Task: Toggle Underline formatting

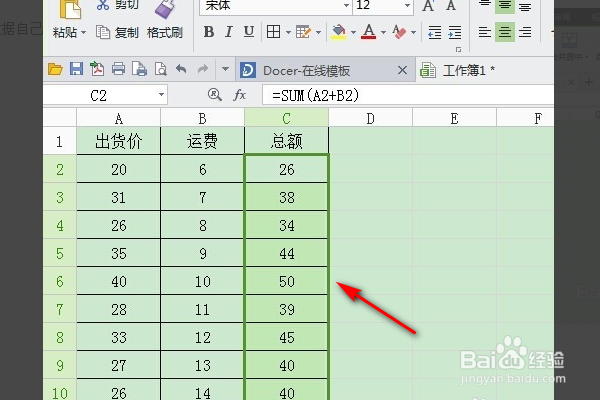Action: [x=249, y=32]
